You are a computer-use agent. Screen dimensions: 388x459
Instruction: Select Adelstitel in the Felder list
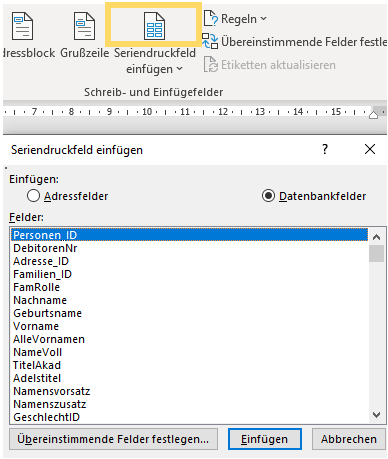coord(190,378)
